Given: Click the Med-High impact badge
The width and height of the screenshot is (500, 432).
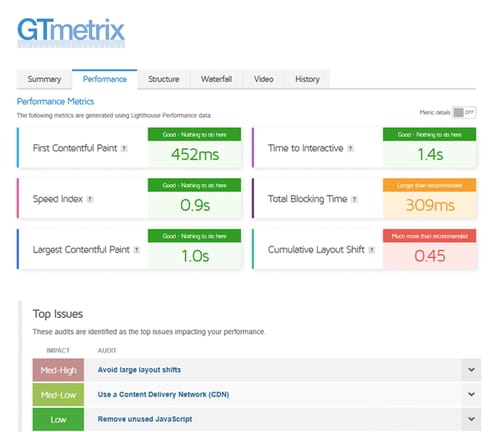Looking at the screenshot, I should [58, 370].
